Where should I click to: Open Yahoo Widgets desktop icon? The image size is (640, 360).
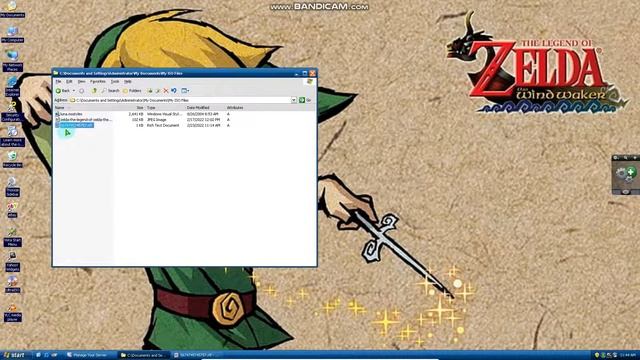(x=12, y=262)
